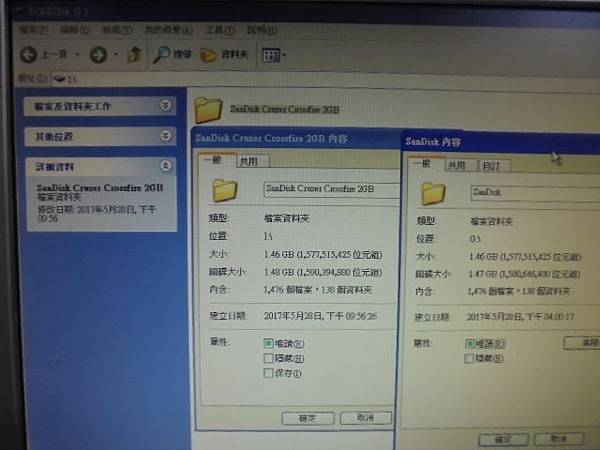This screenshot has height=450, width=600.
Task: Click 確定 in SanDisk properties dialog
Action: point(504,439)
